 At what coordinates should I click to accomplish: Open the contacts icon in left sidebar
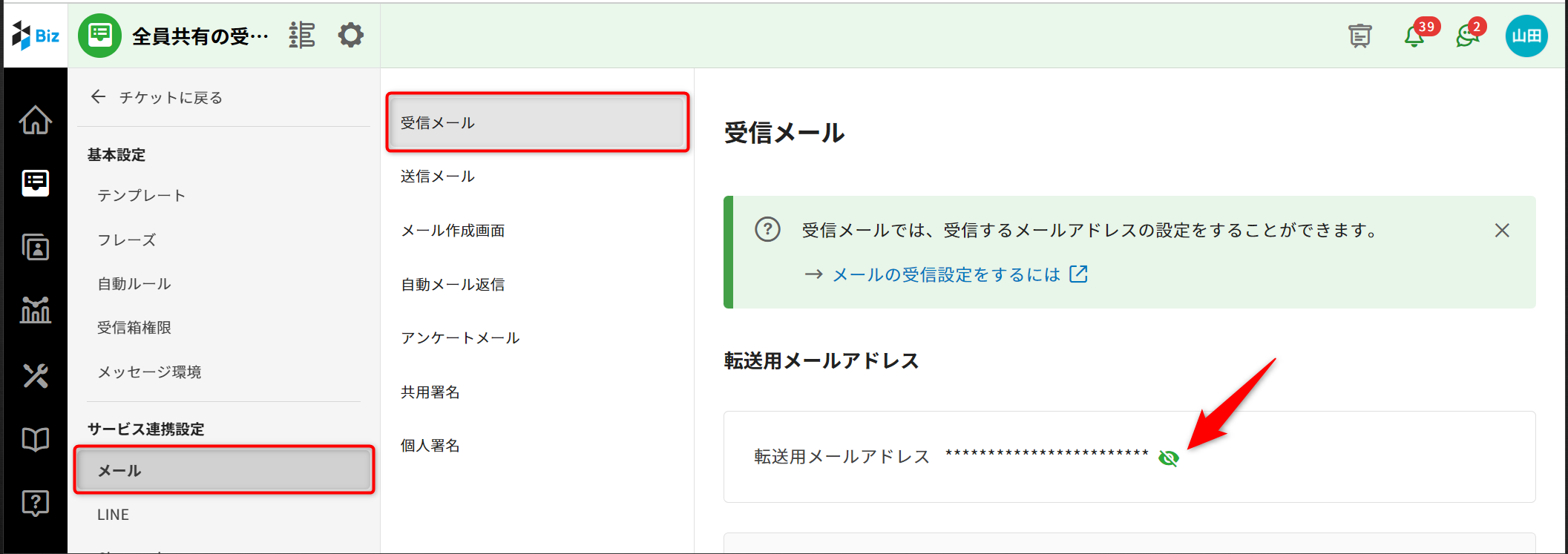35,247
